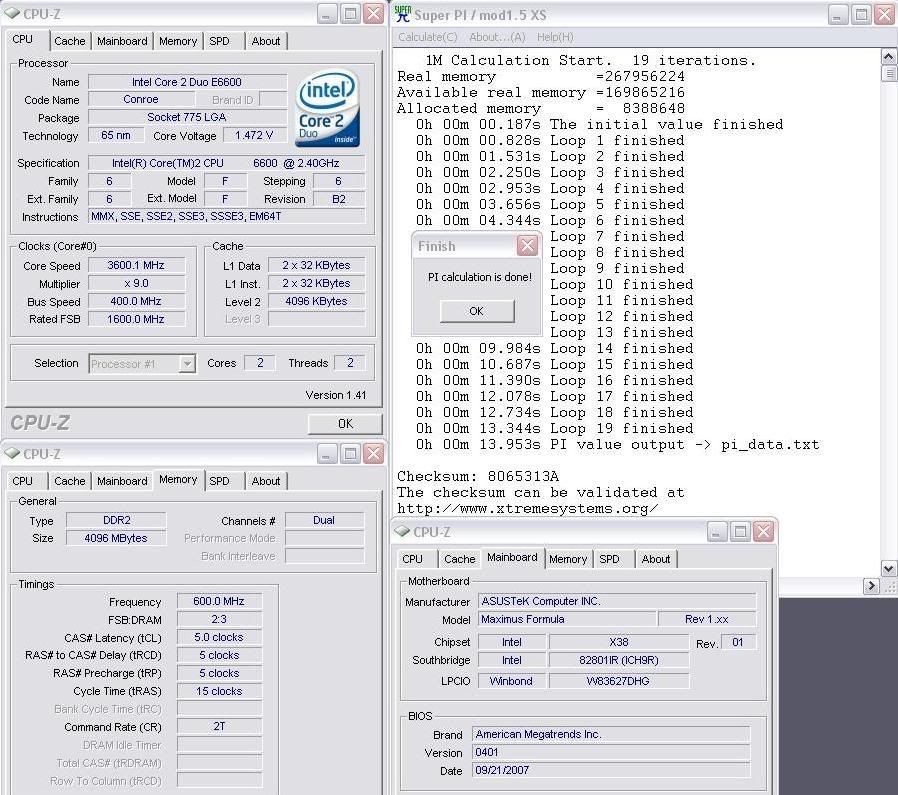Click the Southbridge value 82801IR (ICH9R)

pyautogui.click(x=619, y=660)
